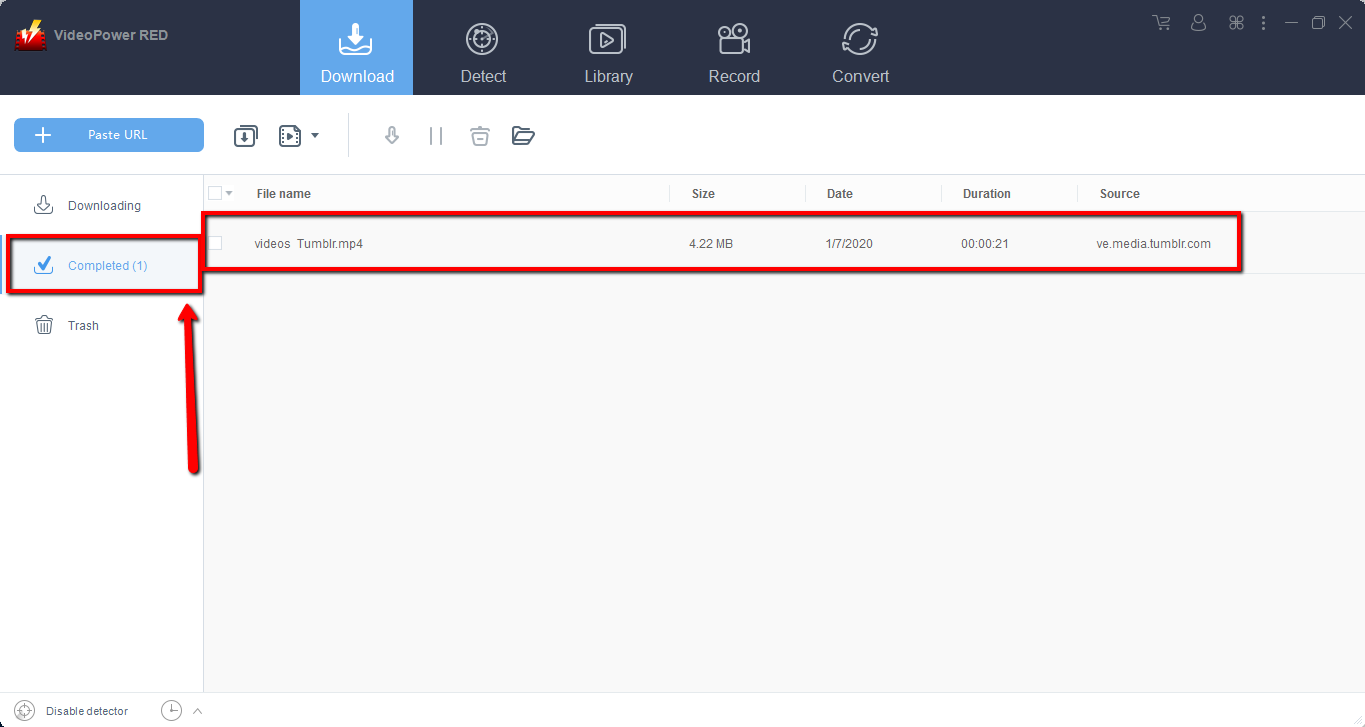Check the box for videos Tumblr.mp4
Image resolution: width=1365 pixels, height=727 pixels.
(215, 243)
